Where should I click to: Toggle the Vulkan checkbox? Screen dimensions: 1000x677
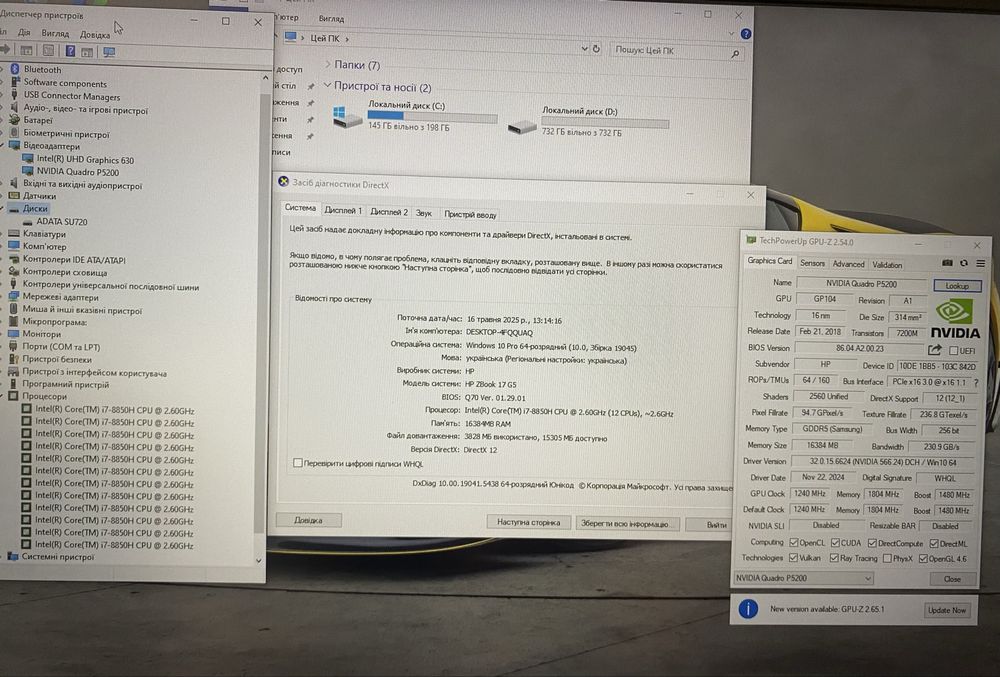click(x=793, y=558)
